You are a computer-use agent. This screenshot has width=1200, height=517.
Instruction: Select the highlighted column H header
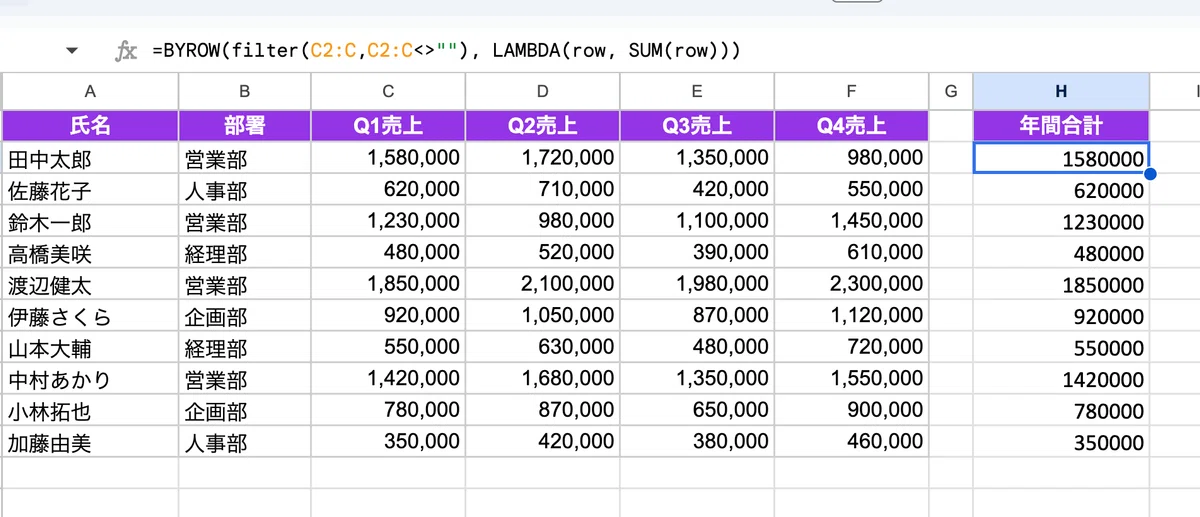1061,91
